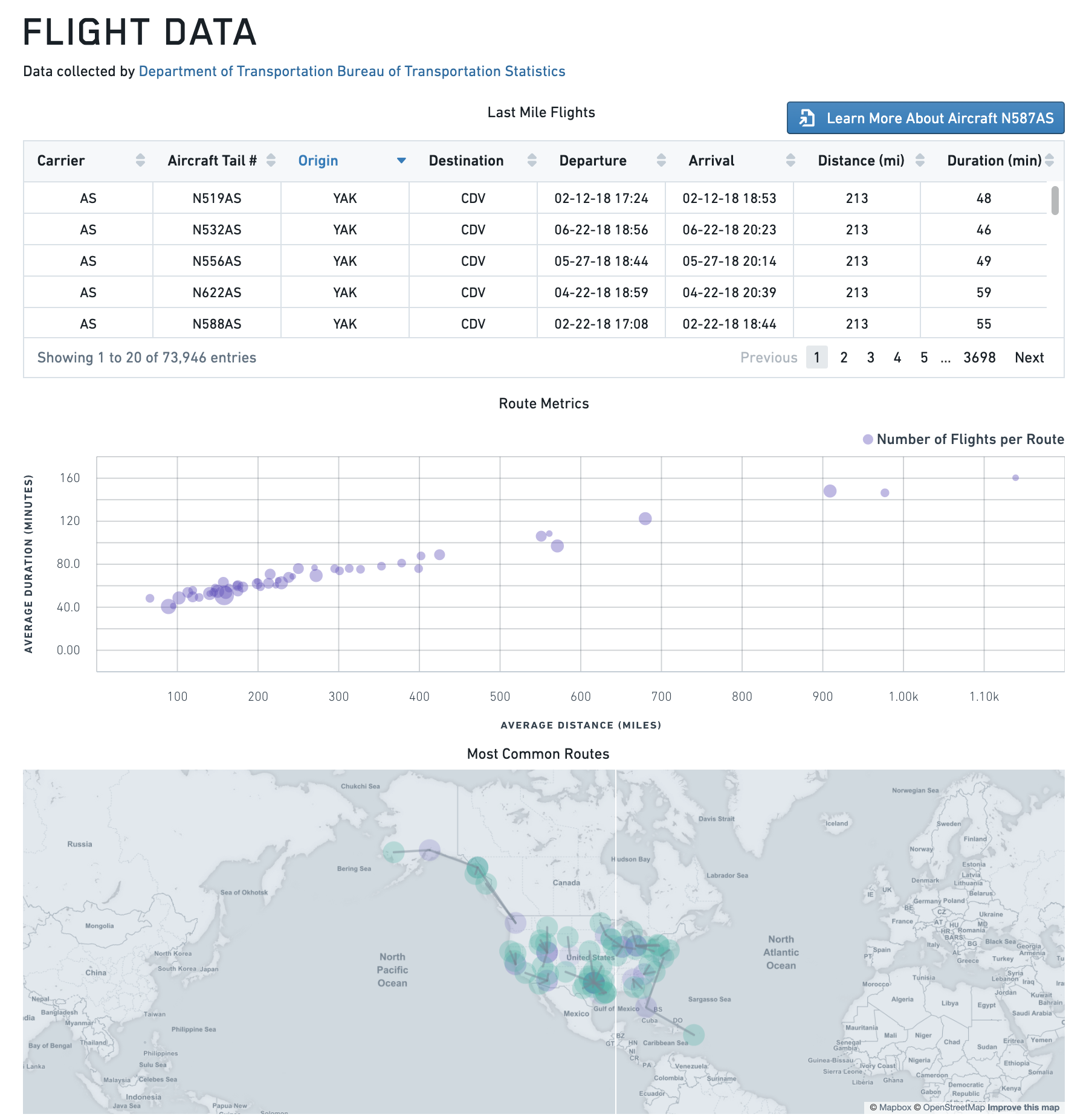Click the Route Metrics chart title

tap(544, 404)
